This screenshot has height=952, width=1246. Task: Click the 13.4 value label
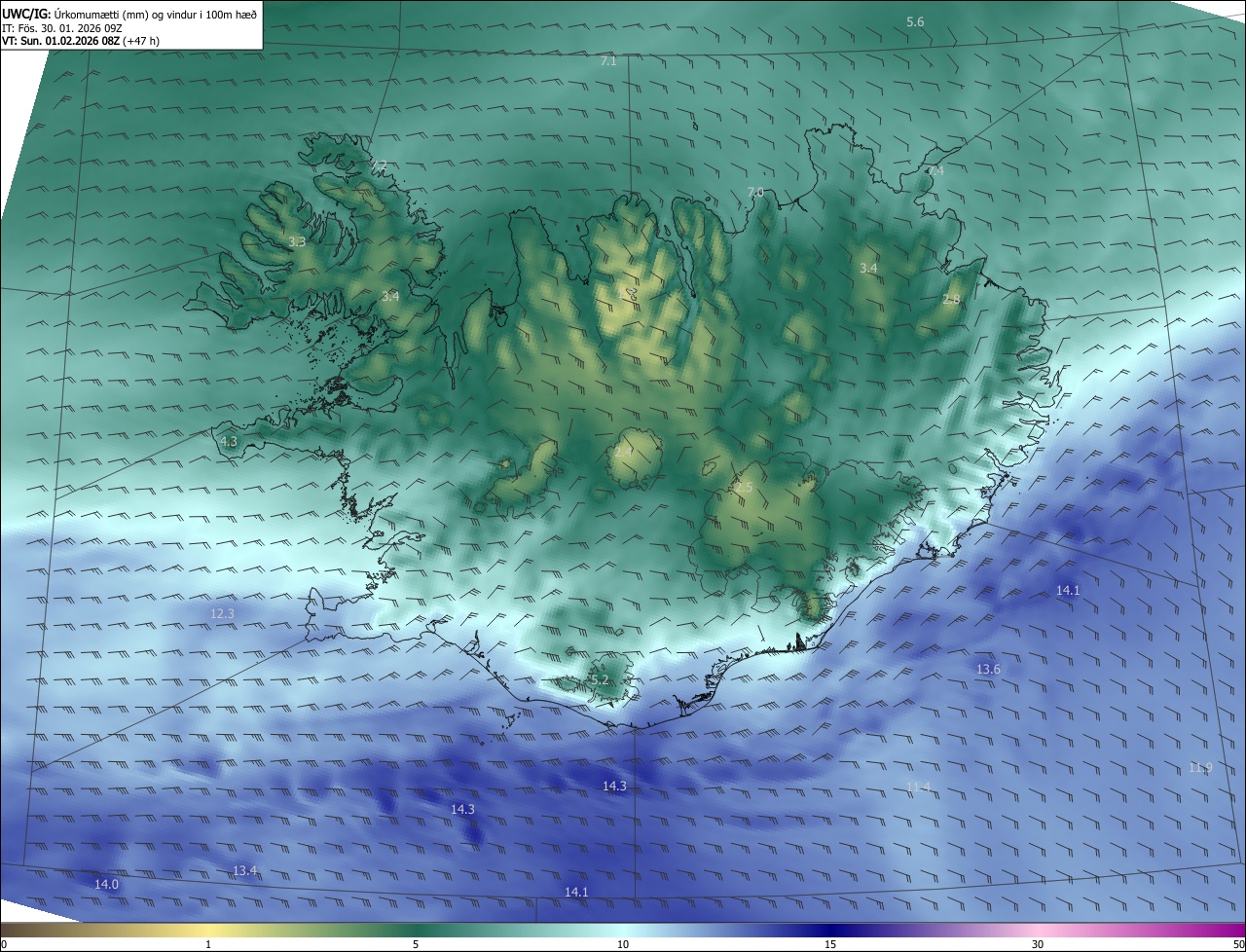(x=244, y=870)
